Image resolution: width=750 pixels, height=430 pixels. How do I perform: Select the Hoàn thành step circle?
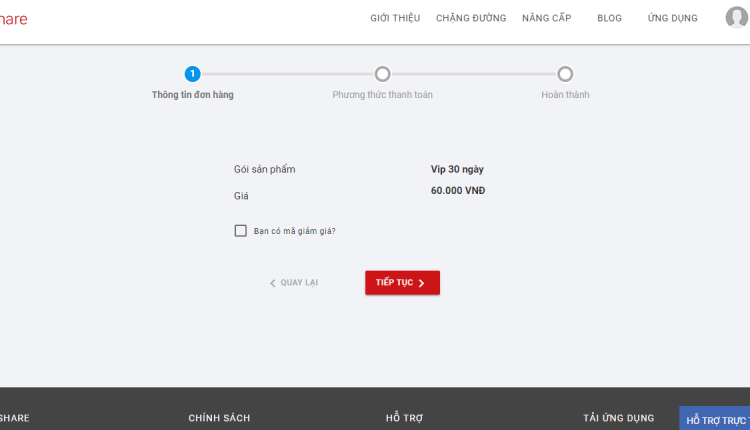565,74
